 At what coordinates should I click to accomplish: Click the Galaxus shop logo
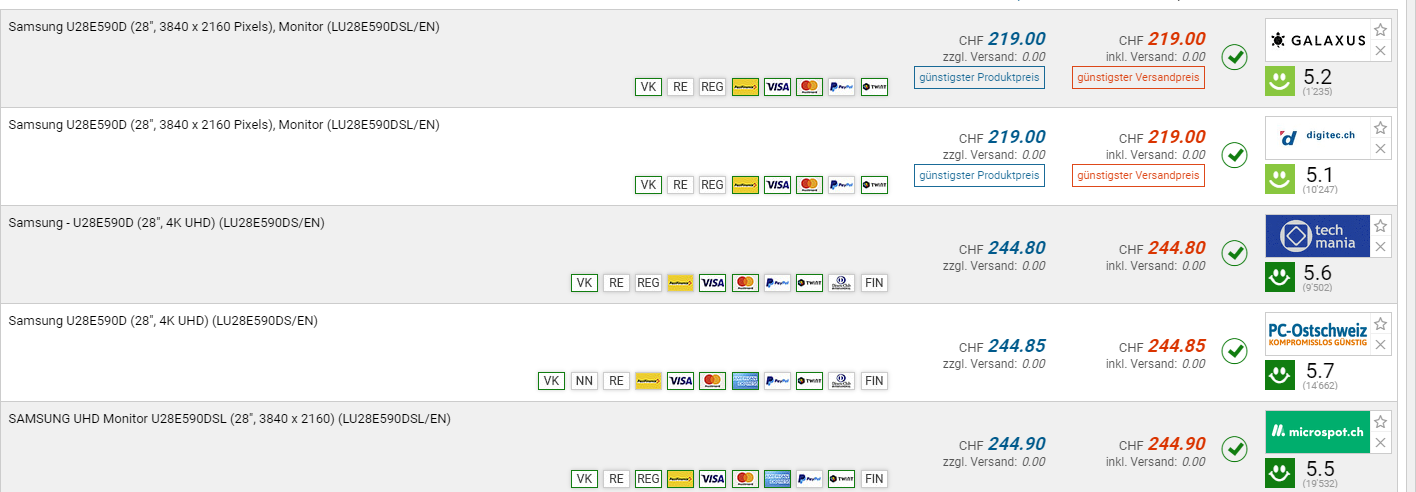pos(1317,41)
